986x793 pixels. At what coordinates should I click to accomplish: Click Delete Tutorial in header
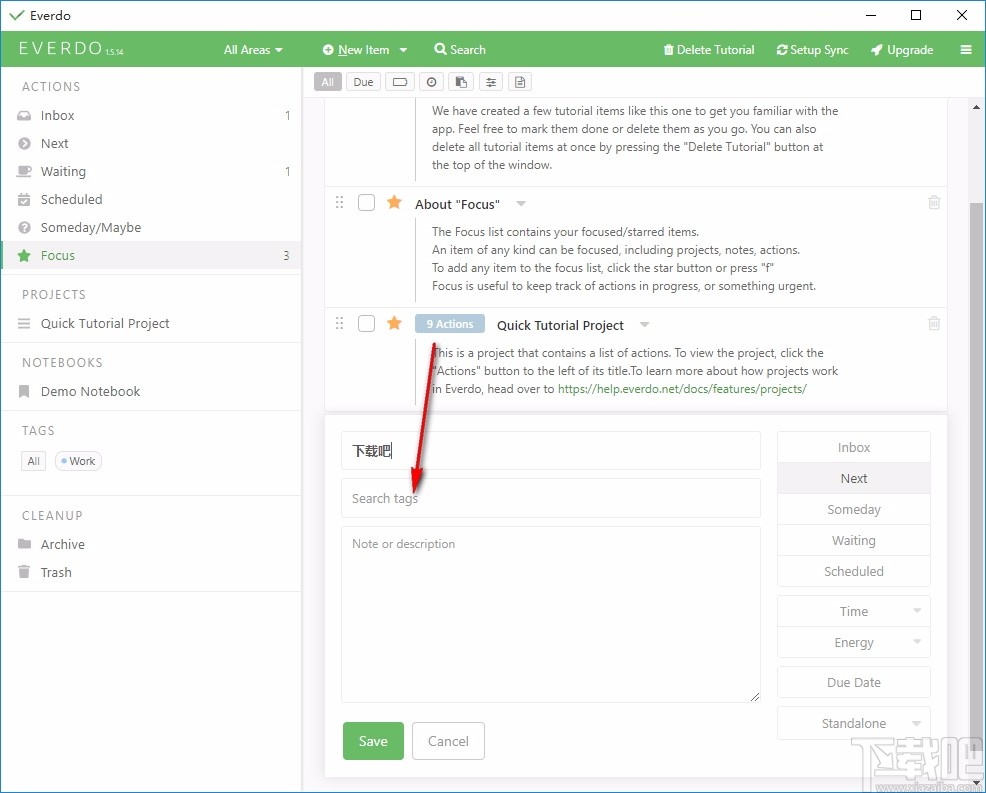pyautogui.click(x=709, y=50)
